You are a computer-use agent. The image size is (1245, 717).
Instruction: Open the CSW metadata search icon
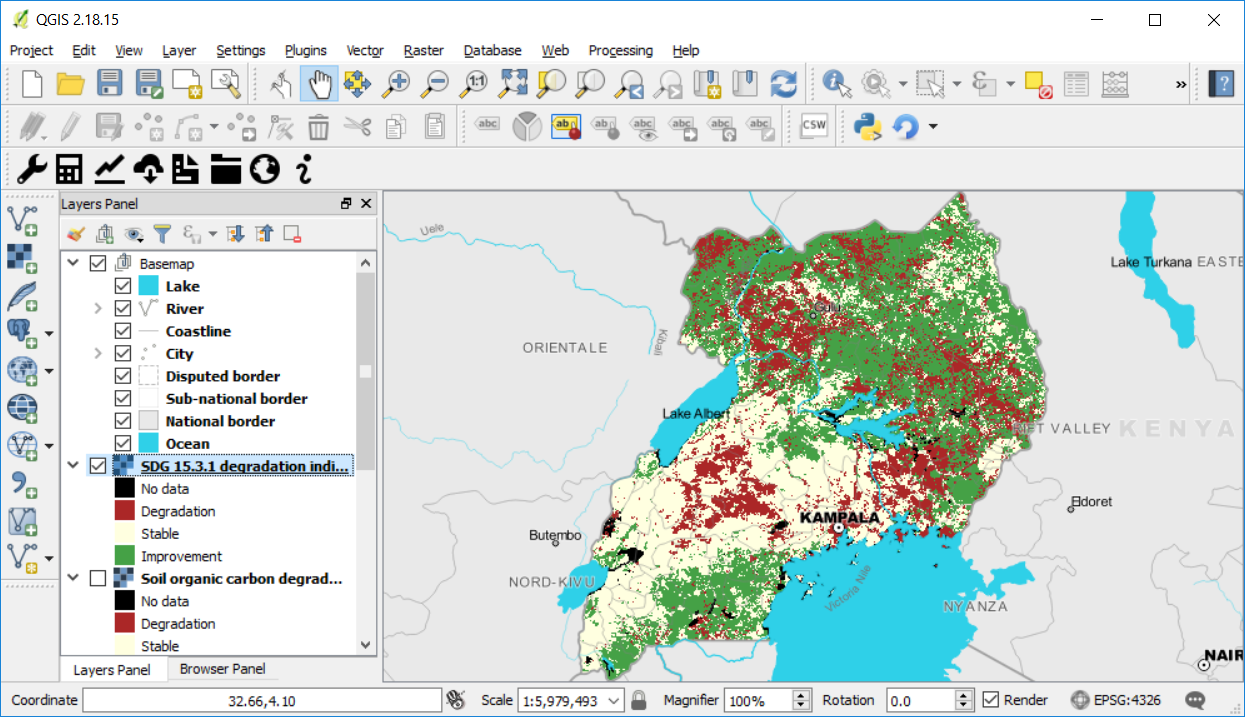[814, 126]
